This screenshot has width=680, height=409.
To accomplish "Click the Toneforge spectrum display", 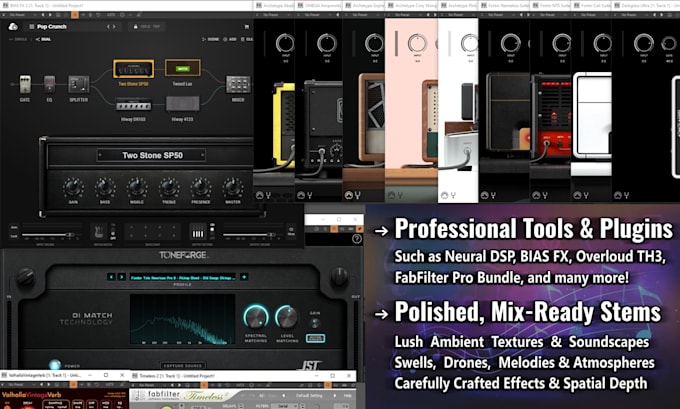I will click(183, 320).
